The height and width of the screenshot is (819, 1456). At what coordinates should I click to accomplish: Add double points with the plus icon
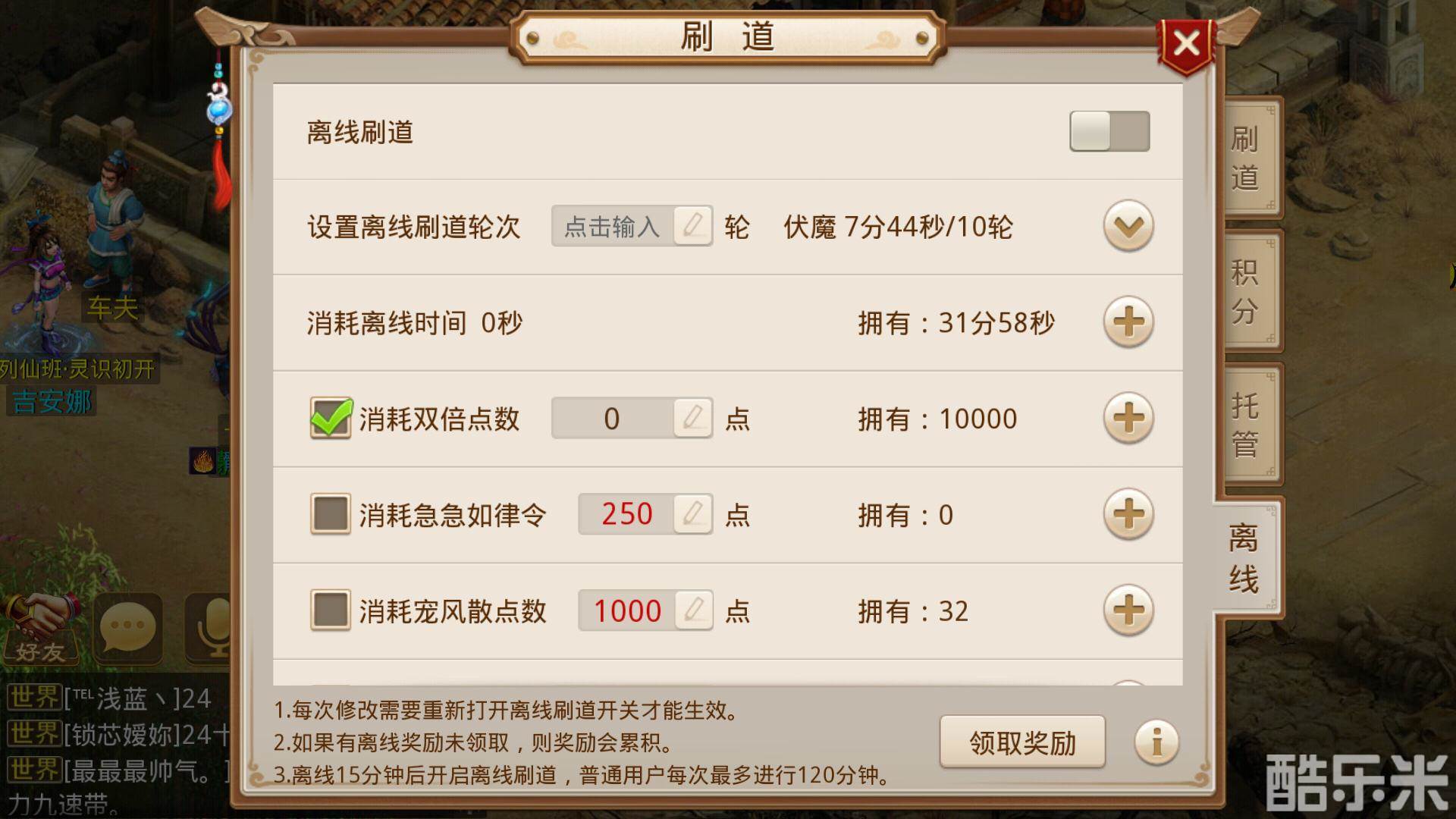pos(1128,418)
